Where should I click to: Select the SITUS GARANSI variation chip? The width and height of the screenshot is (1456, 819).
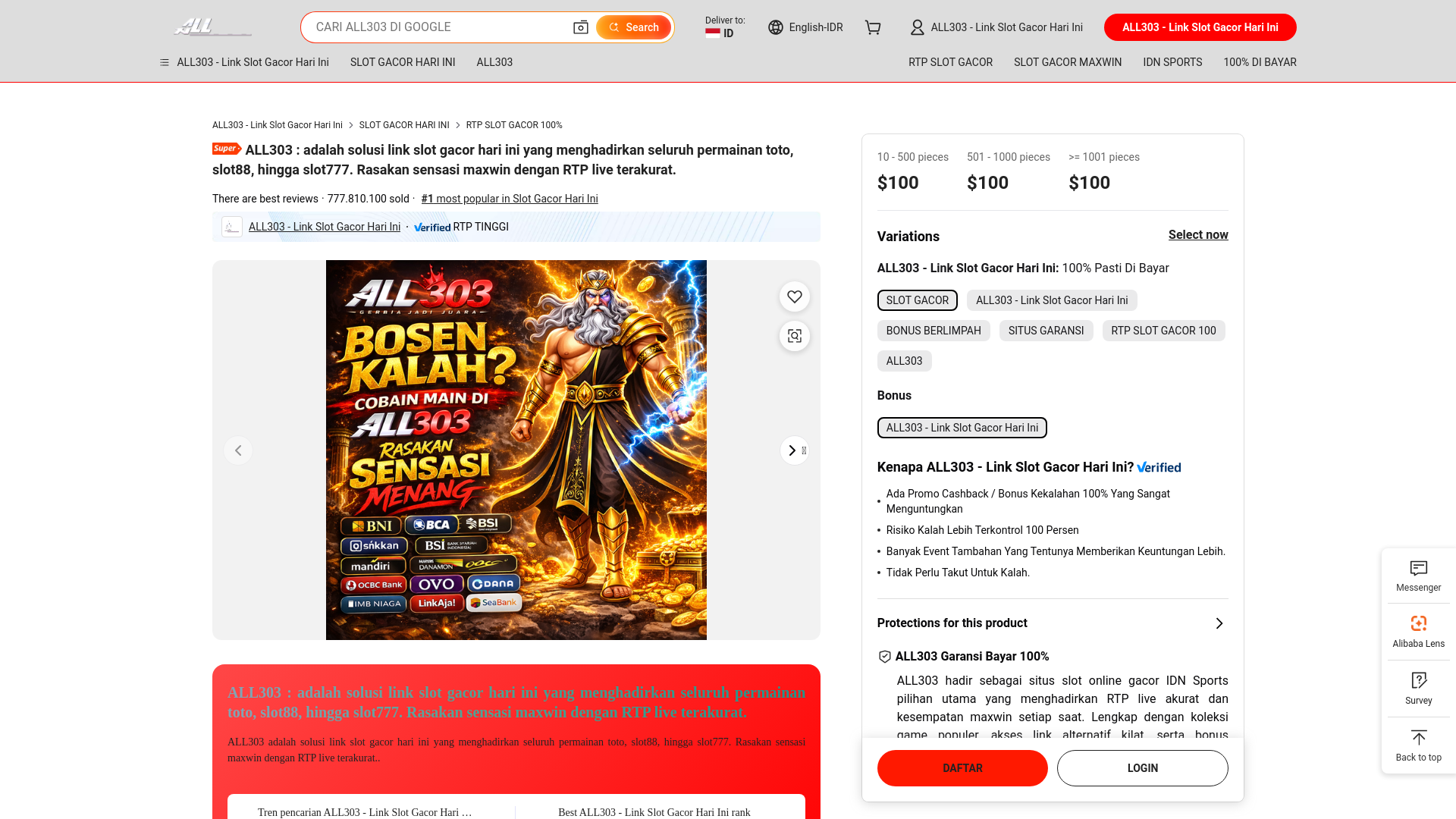coord(1046,331)
